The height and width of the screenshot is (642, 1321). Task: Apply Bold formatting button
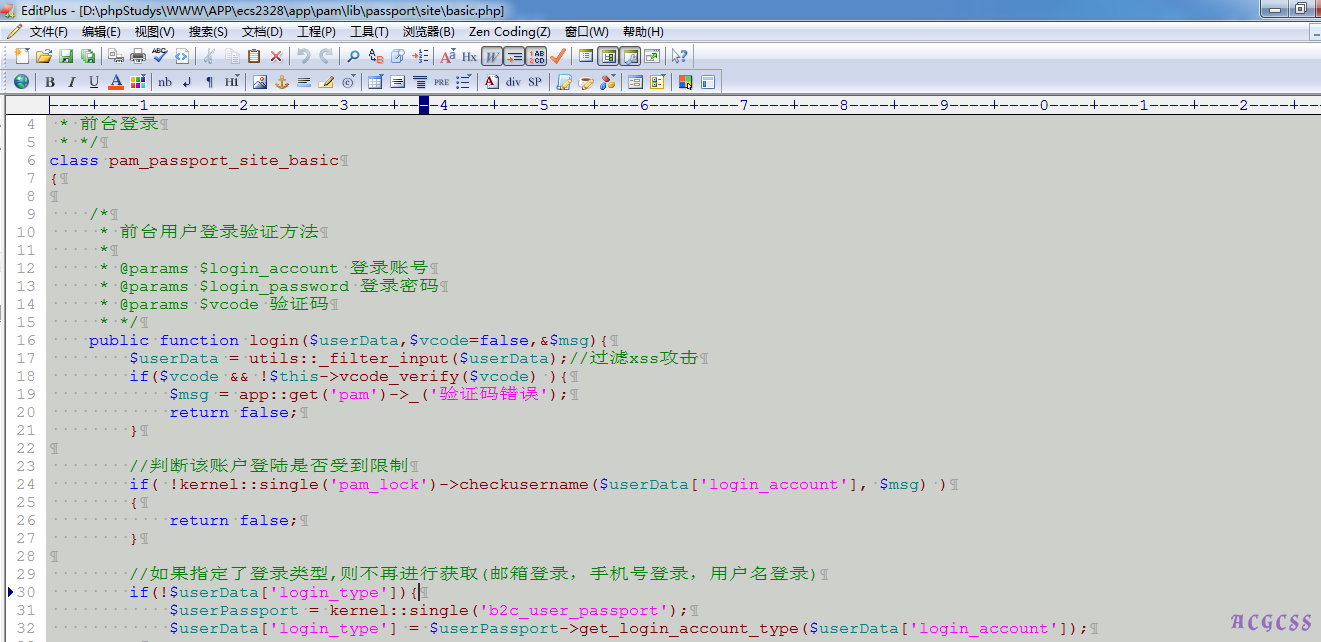(x=49, y=82)
